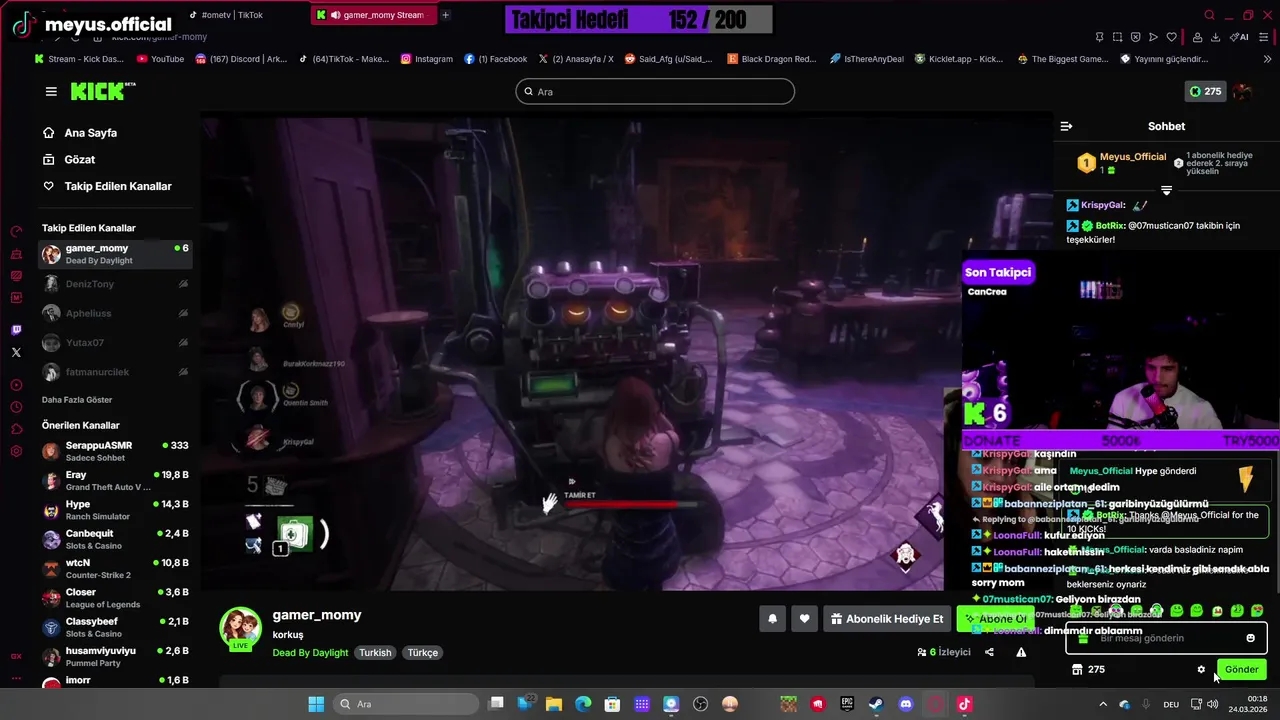Share the stream via share icon
The width and height of the screenshot is (1280, 720).
(989, 652)
